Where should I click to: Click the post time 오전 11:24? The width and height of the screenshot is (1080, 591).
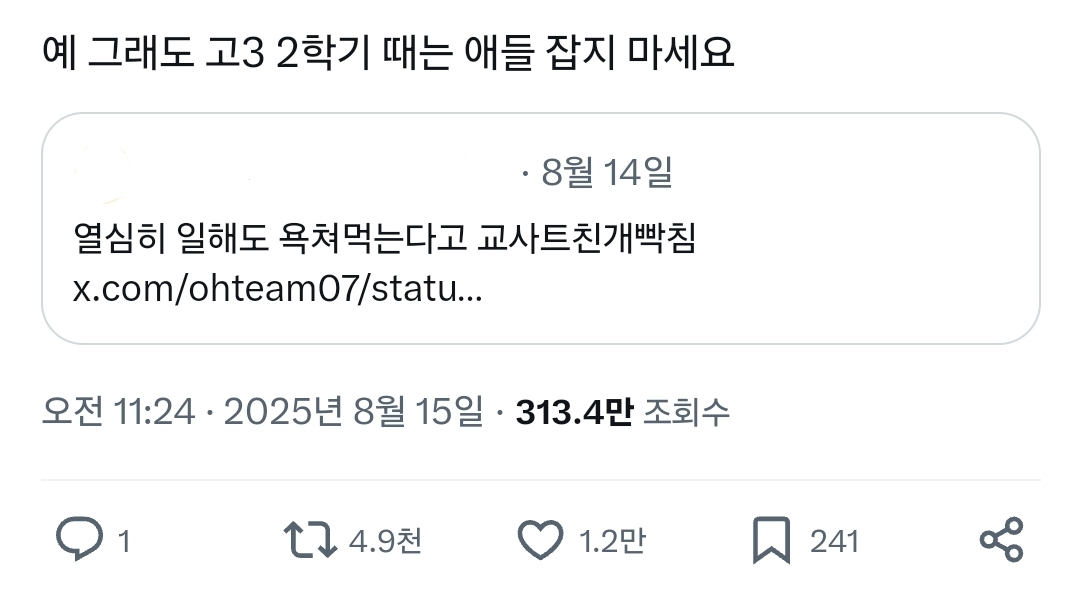(118, 412)
